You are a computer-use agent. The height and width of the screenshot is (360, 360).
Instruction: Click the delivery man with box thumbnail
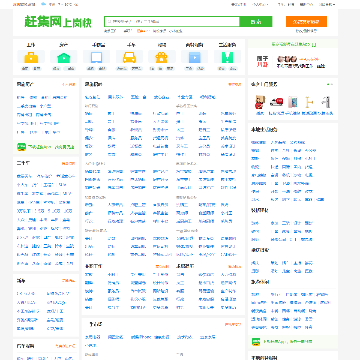pyautogui.click(x=259, y=102)
